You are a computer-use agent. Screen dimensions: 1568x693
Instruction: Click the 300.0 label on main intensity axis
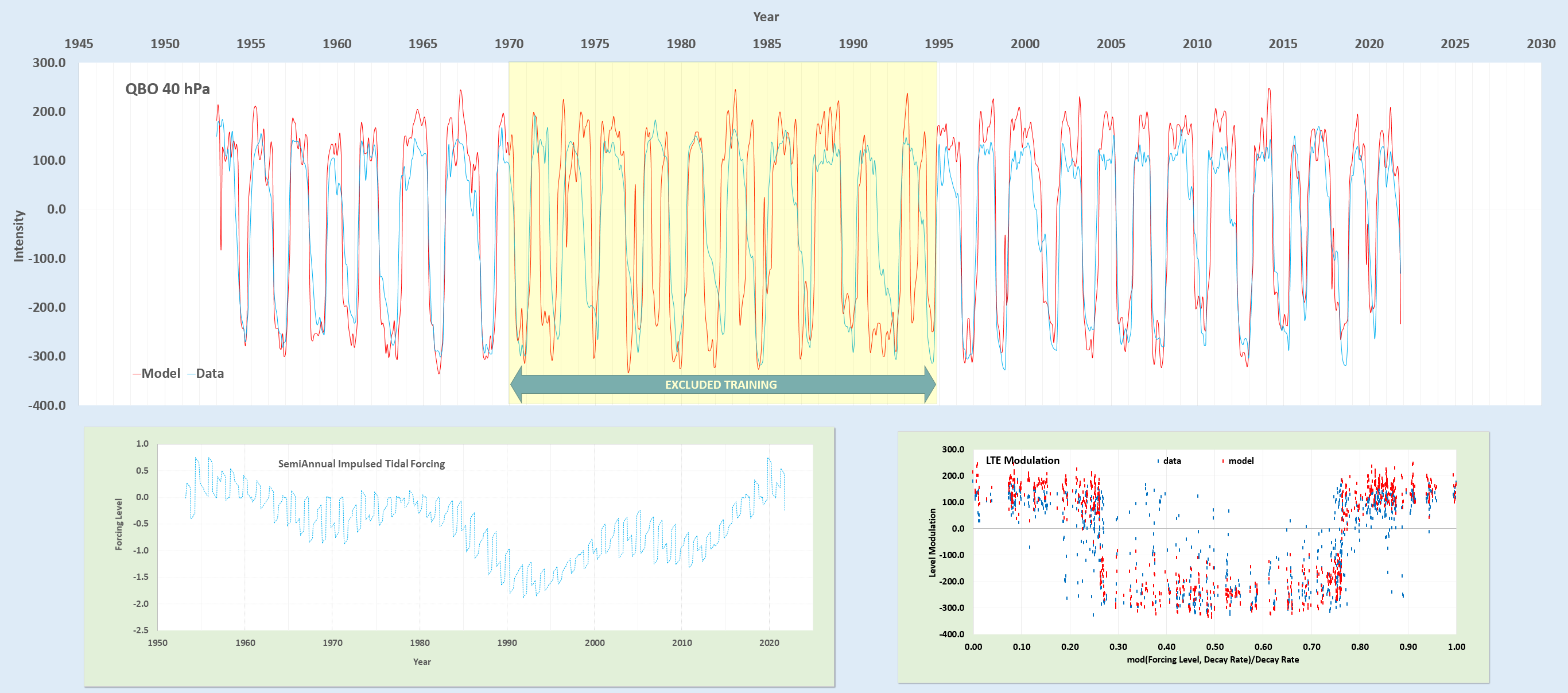49,63
